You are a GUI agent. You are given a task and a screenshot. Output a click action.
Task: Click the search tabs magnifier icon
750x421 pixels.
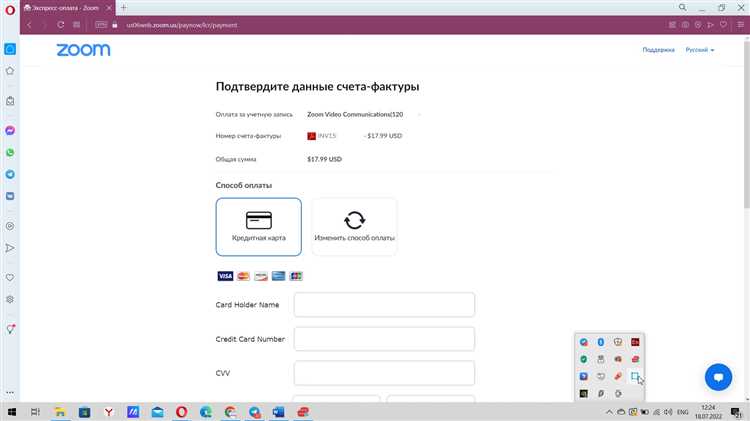[x=682, y=7]
